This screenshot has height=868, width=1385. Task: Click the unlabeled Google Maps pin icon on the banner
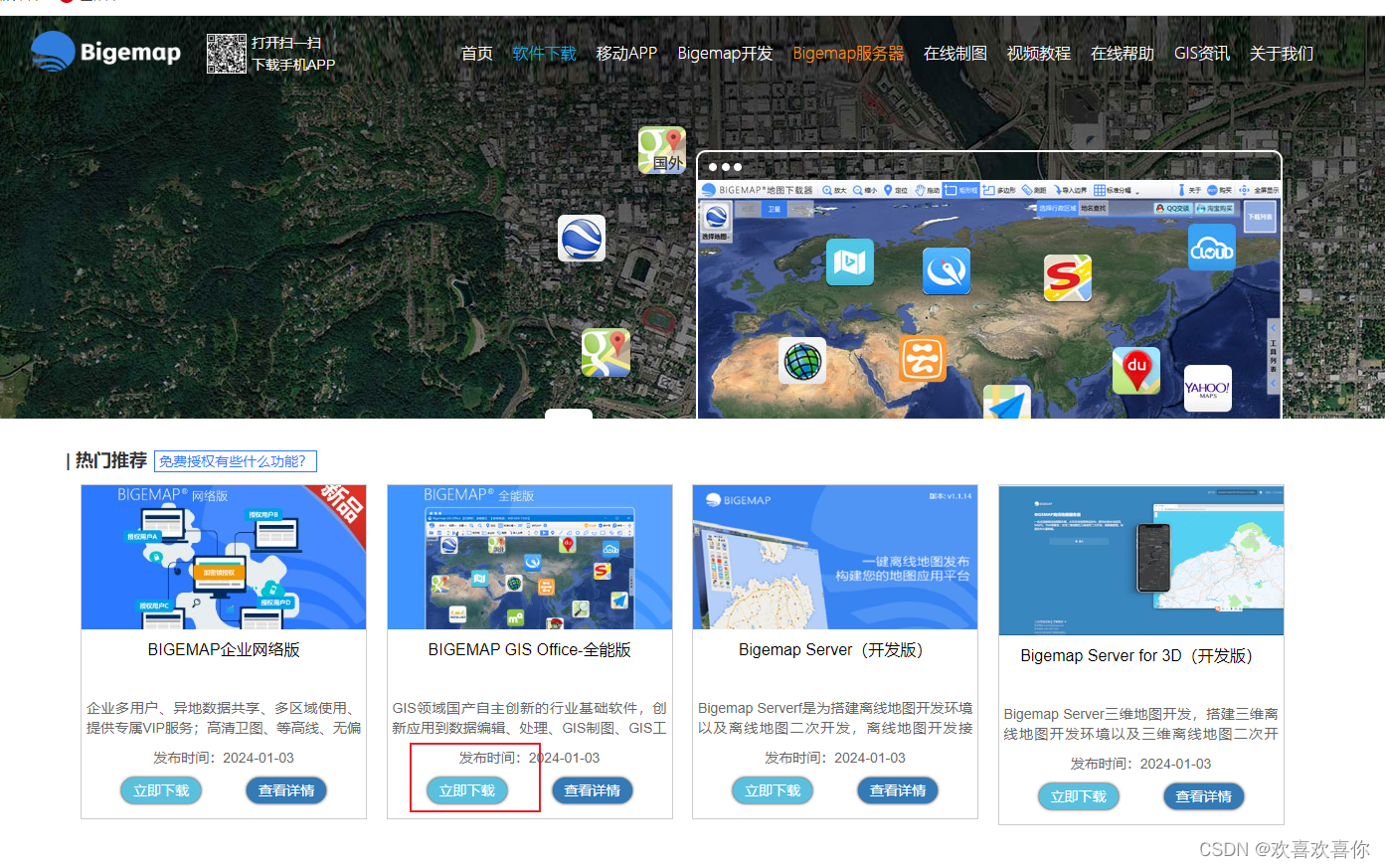coord(606,353)
